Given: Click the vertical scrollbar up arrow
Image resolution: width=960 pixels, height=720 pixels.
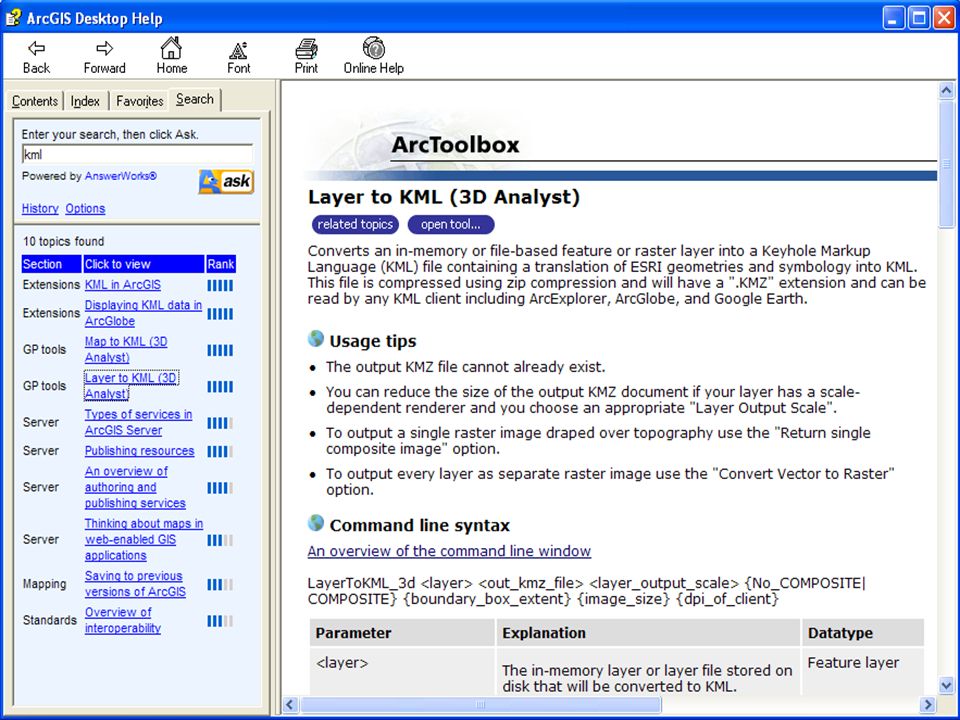Looking at the screenshot, I should click(946, 91).
